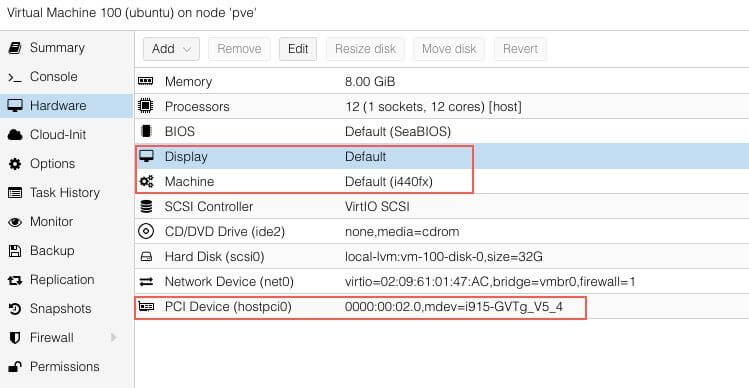Open the Permissions section
This screenshot has width=749, height=388.
[66, 366]
